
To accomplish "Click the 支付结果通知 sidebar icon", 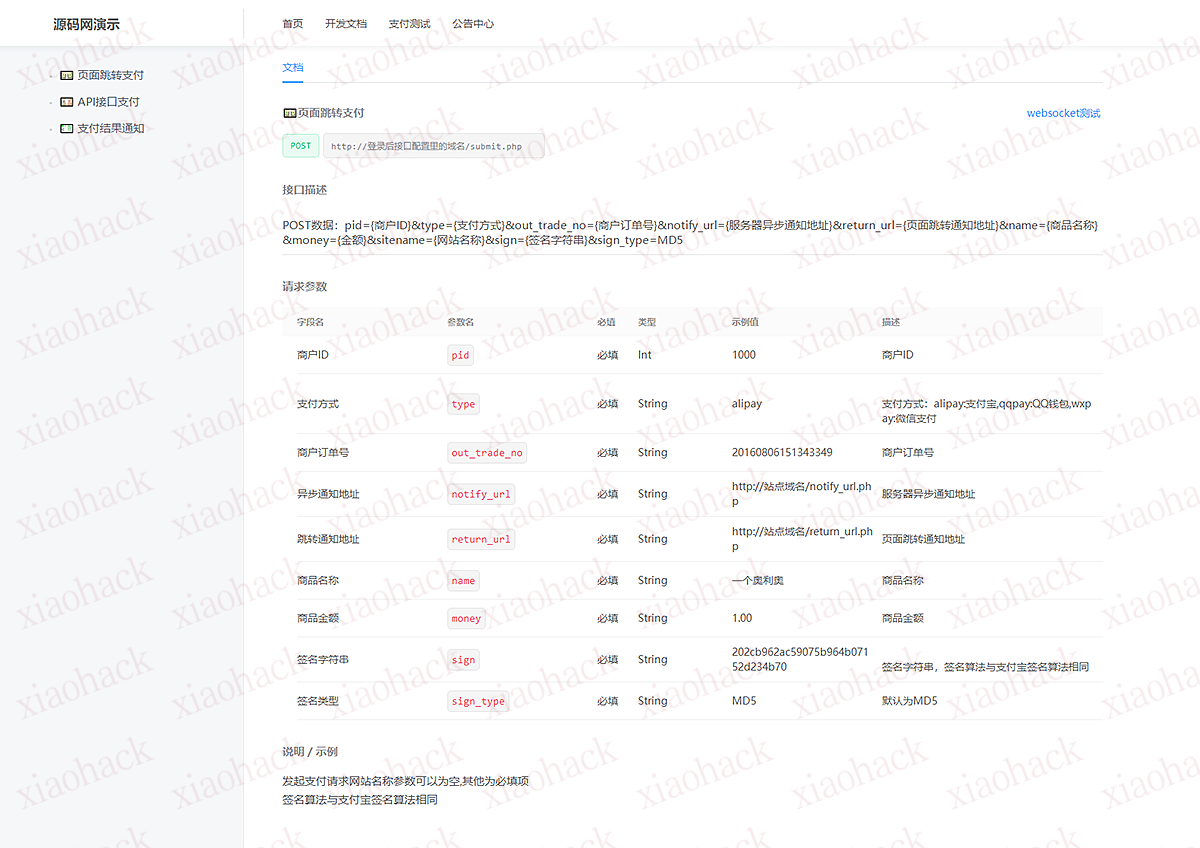I will coord(66,128).
